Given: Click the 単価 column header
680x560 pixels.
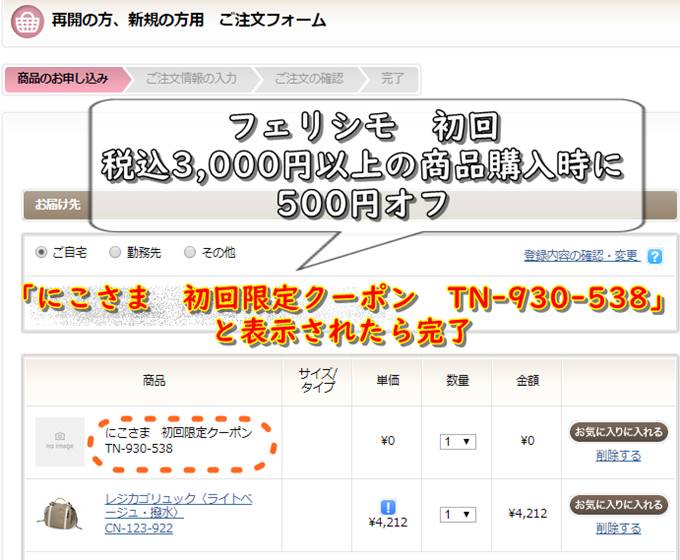Looking at the screenshot, I should pyautogui.click(x=388, y=381).
